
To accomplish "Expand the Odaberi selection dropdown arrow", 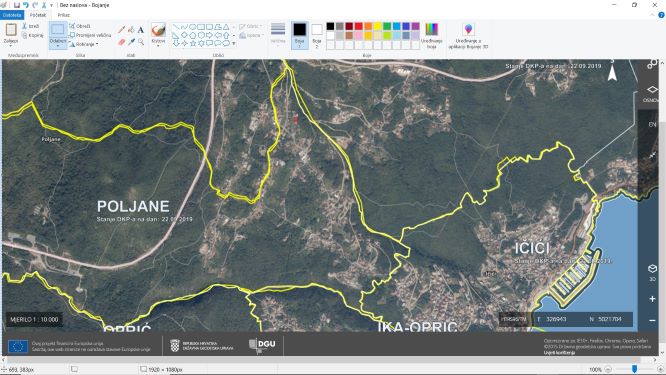I will click(58, 45).
